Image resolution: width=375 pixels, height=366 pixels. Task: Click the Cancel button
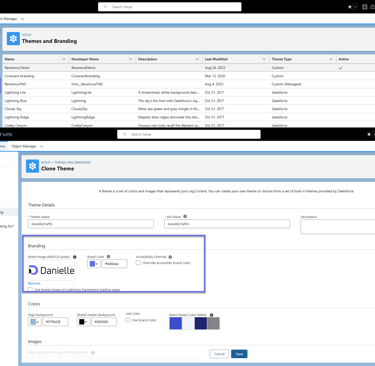click(x=219, y=354)
